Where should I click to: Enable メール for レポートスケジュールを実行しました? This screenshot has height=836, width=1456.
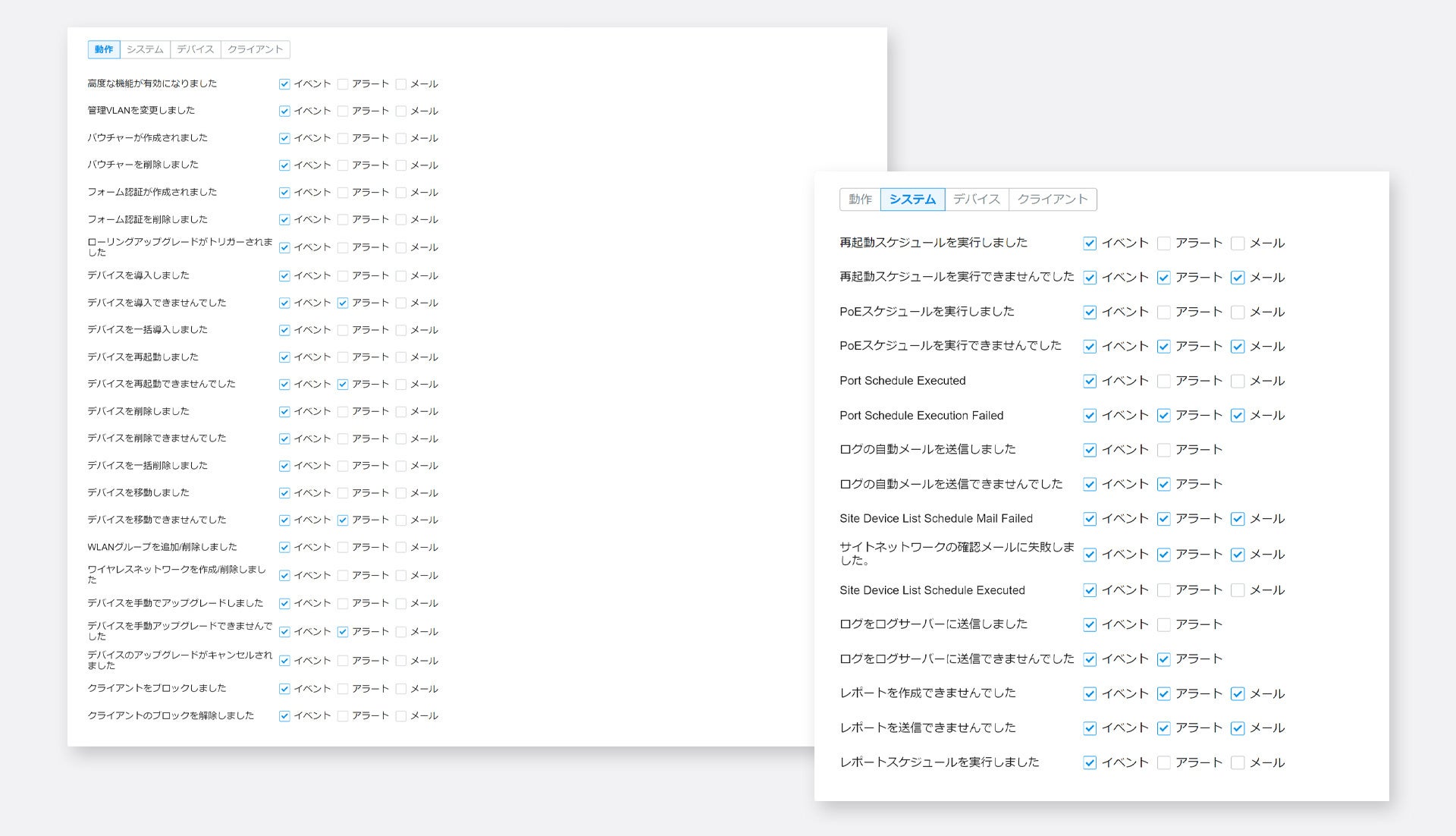1238,763
